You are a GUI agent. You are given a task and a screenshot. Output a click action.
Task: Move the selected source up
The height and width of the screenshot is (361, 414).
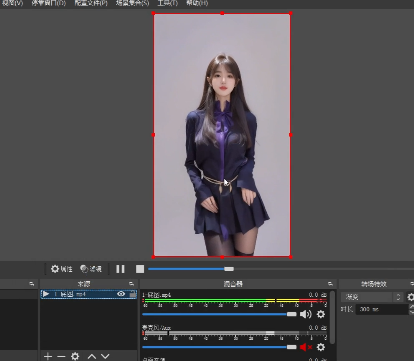pyautogui.click(x=92, y=356)
